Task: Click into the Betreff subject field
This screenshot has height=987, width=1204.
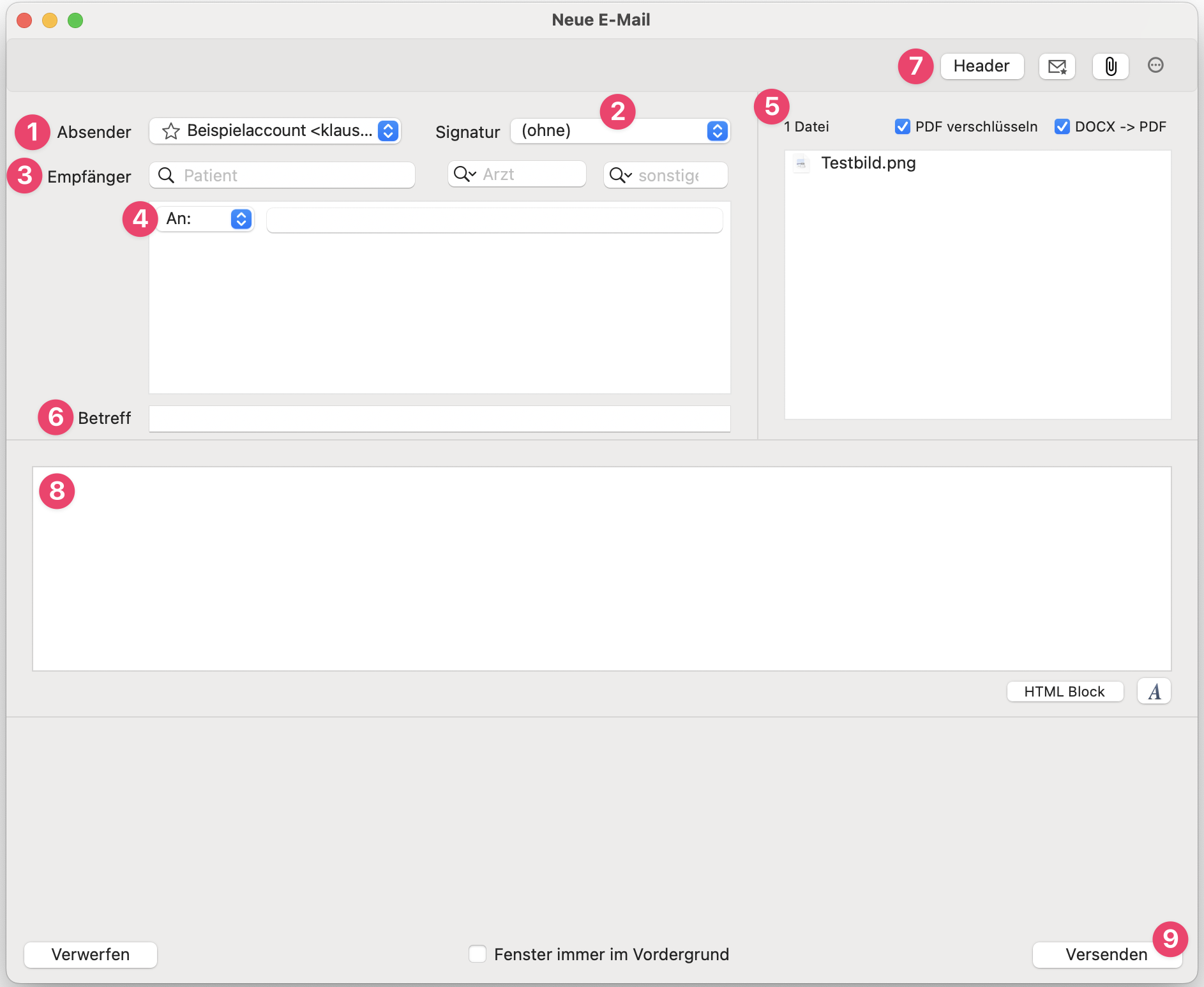Action: coord(440,419)
